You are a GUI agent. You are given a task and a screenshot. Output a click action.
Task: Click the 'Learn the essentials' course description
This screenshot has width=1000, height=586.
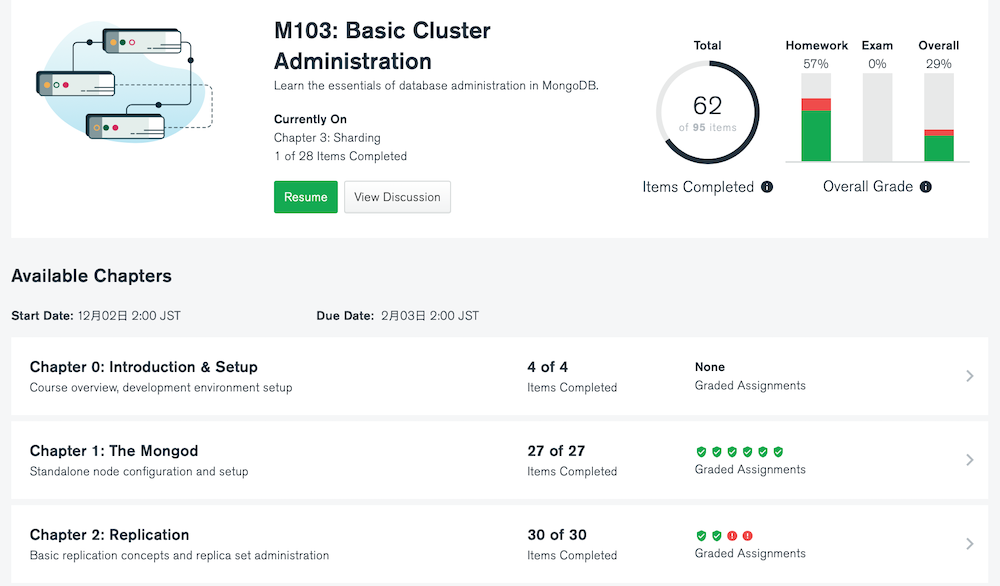[x=436, y=85]
